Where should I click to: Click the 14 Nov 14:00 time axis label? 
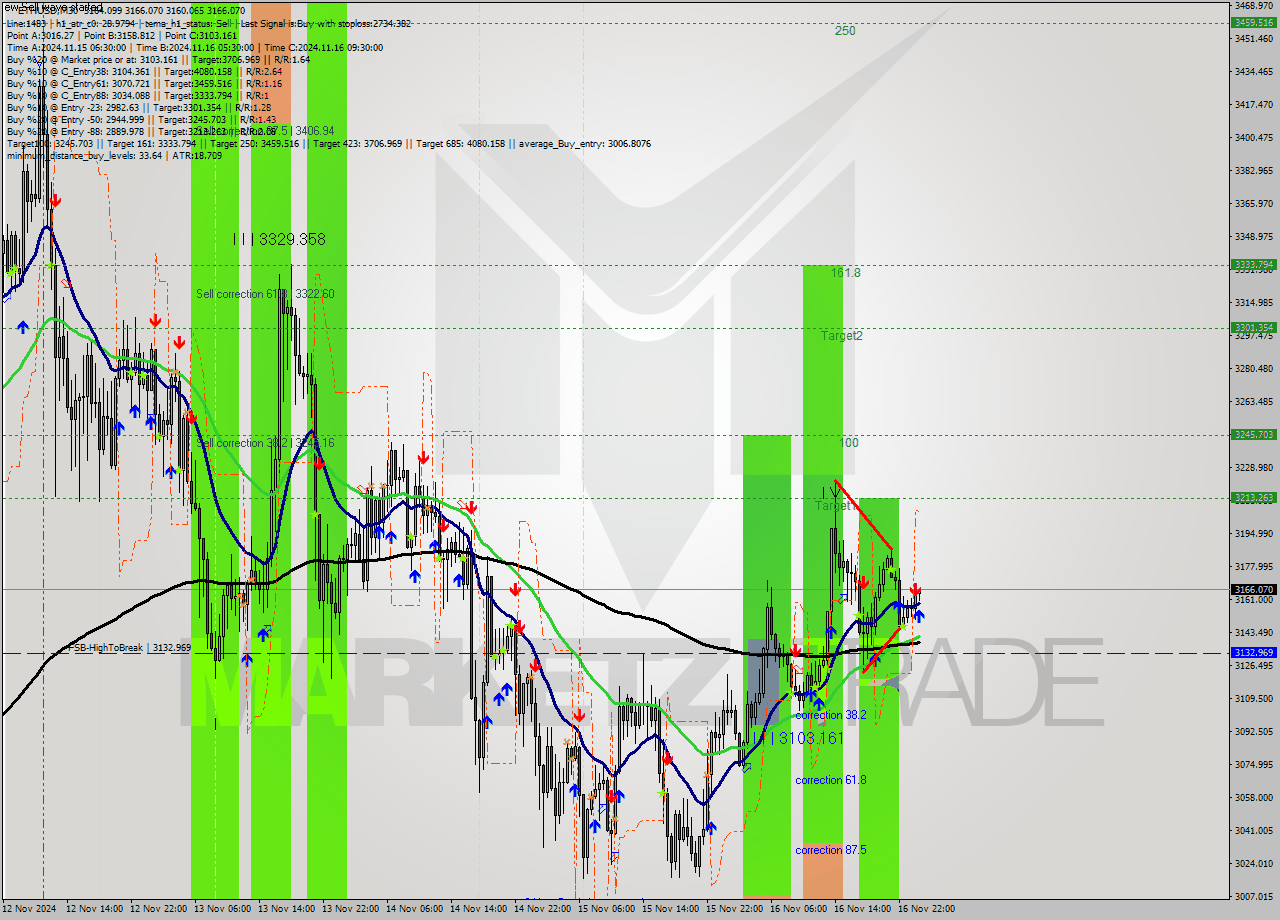(478, 909)
